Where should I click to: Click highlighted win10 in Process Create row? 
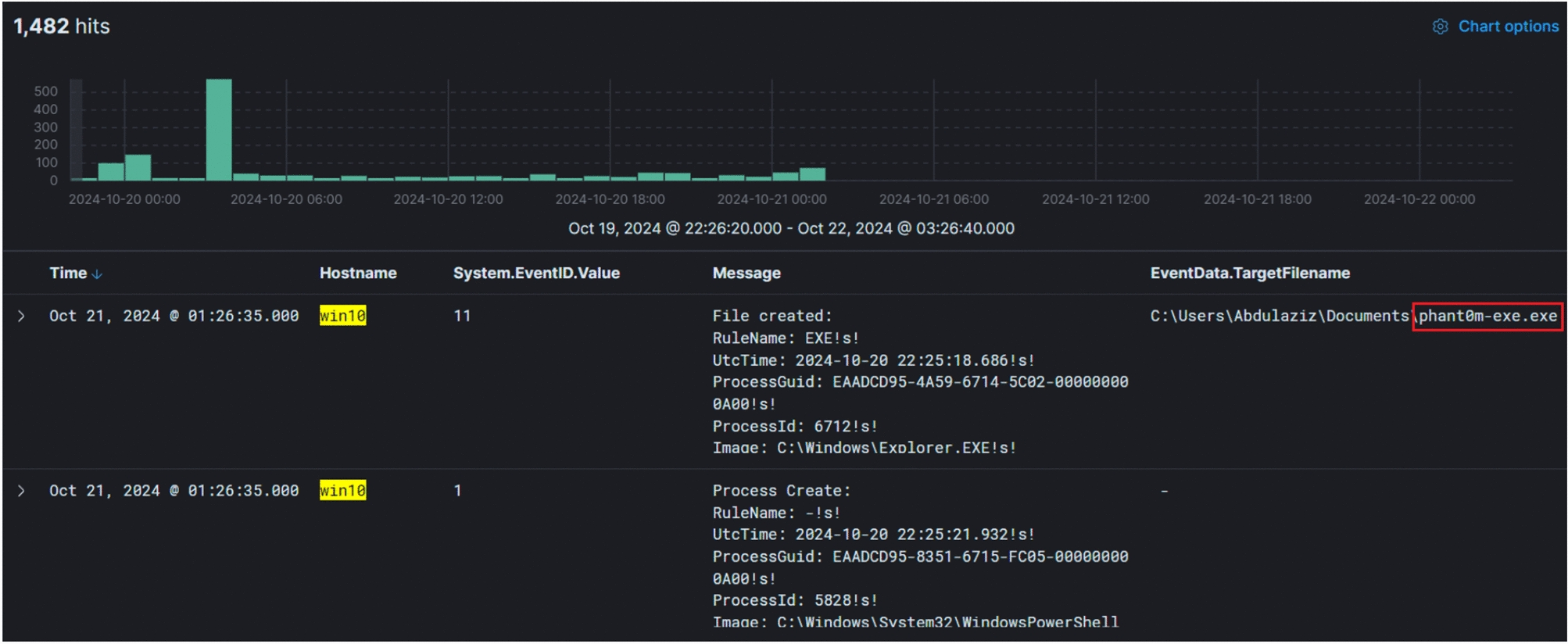coord(342,491)
